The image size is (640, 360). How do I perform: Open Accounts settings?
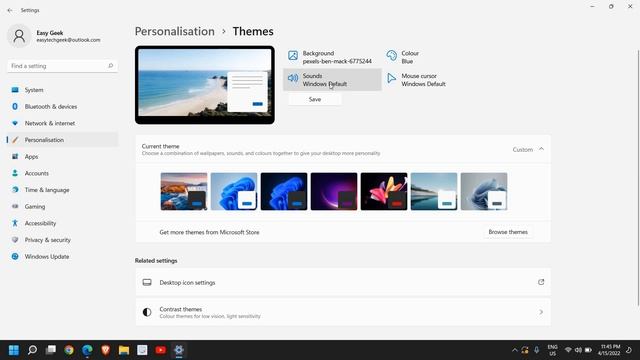[x=62, y=173]
